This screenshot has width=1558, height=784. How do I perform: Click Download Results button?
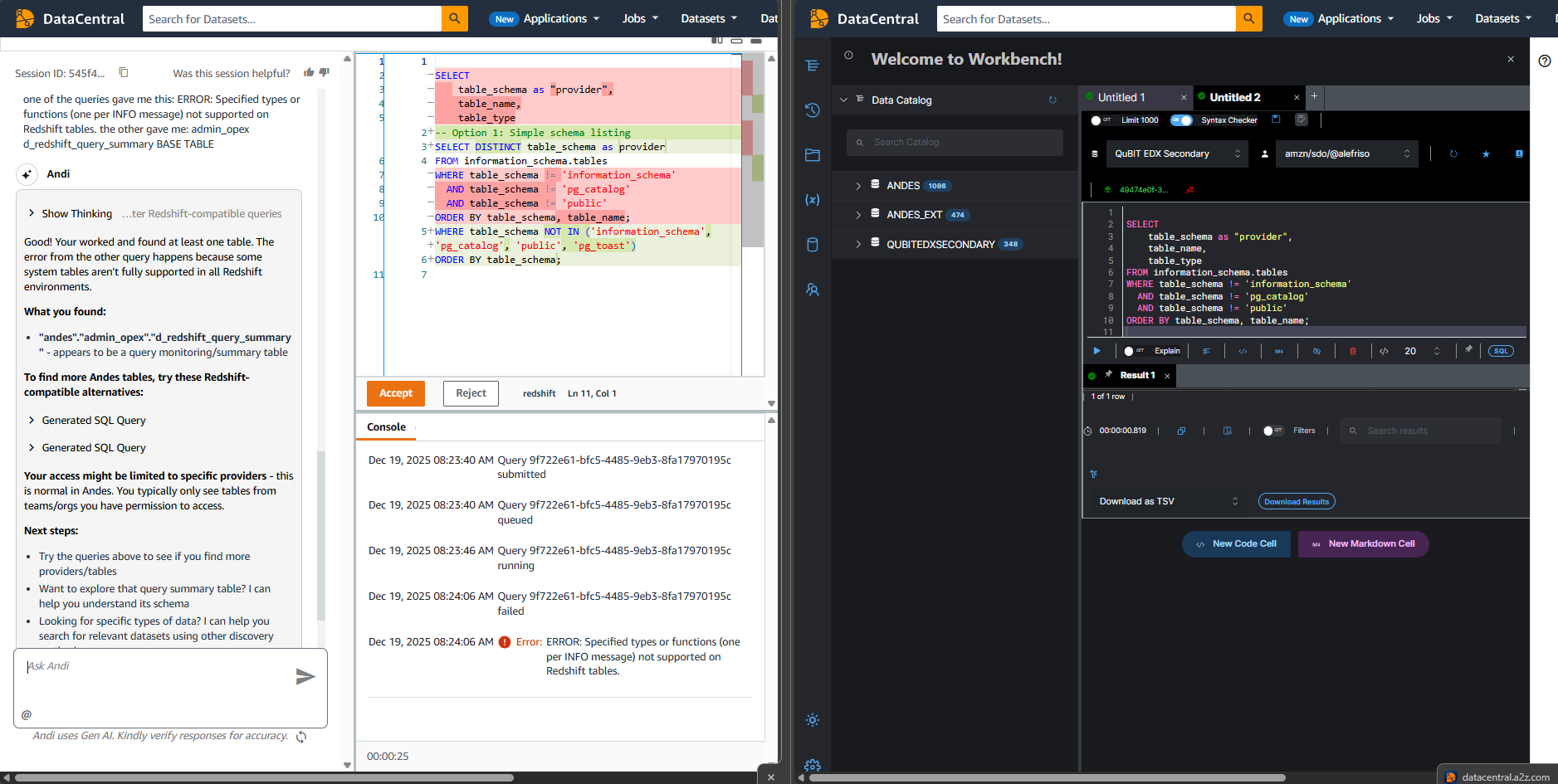(1297, 501)
